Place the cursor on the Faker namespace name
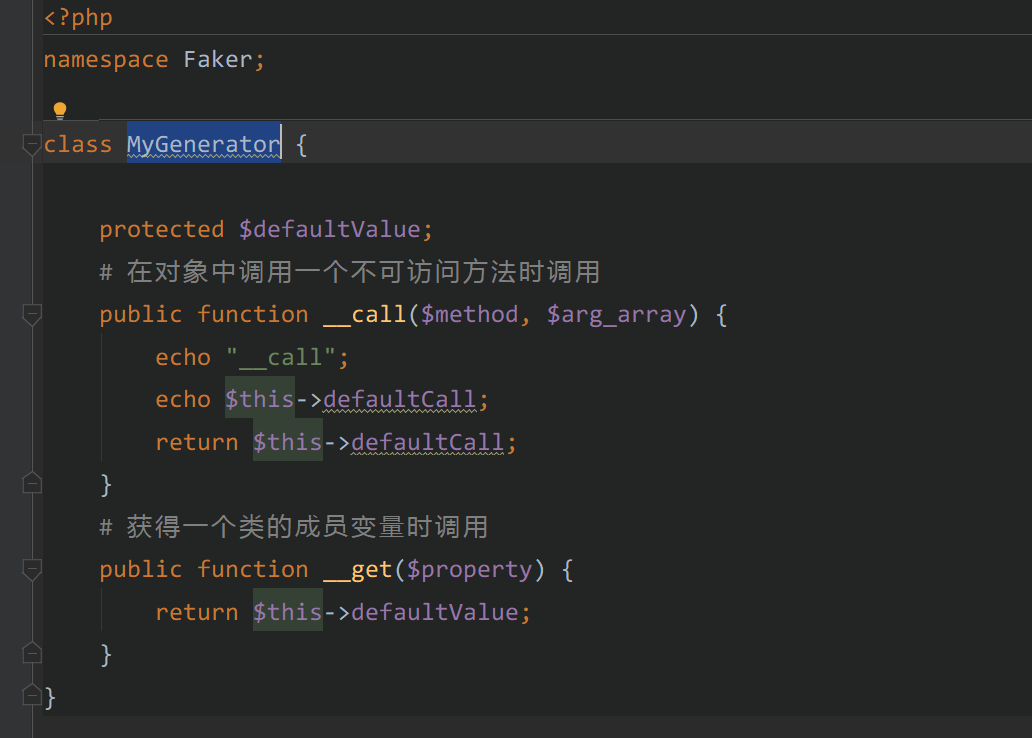The image size is (1032, 738). [x=217, y=60]
